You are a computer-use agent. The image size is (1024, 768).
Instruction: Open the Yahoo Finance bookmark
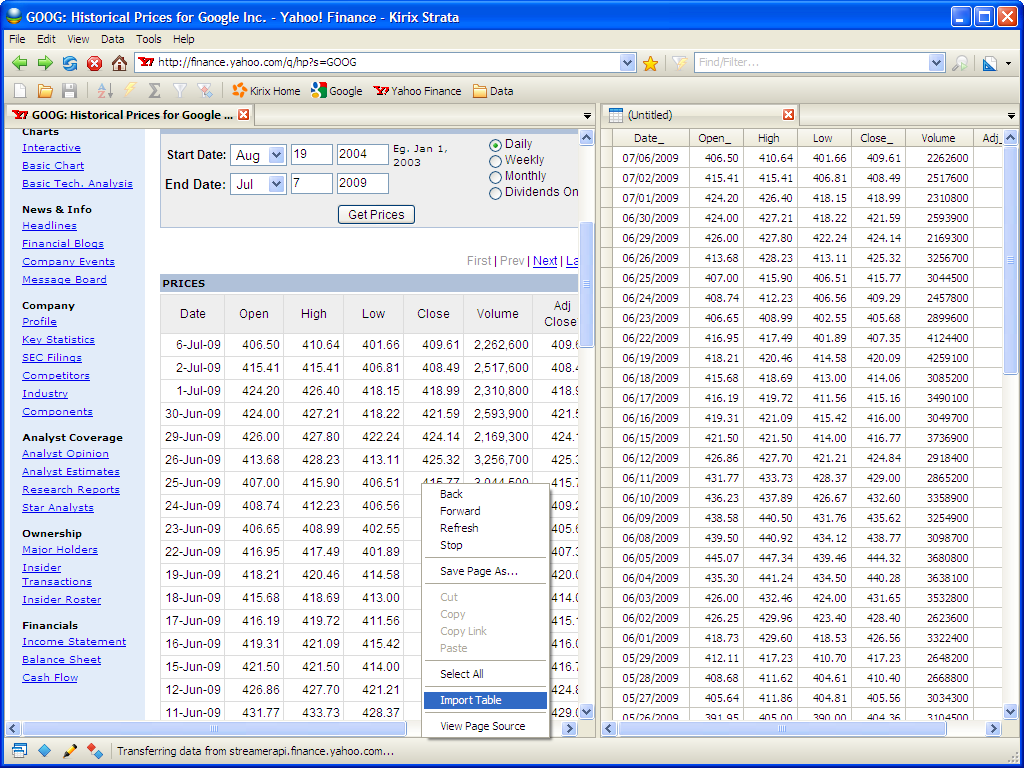click(417, 91)
